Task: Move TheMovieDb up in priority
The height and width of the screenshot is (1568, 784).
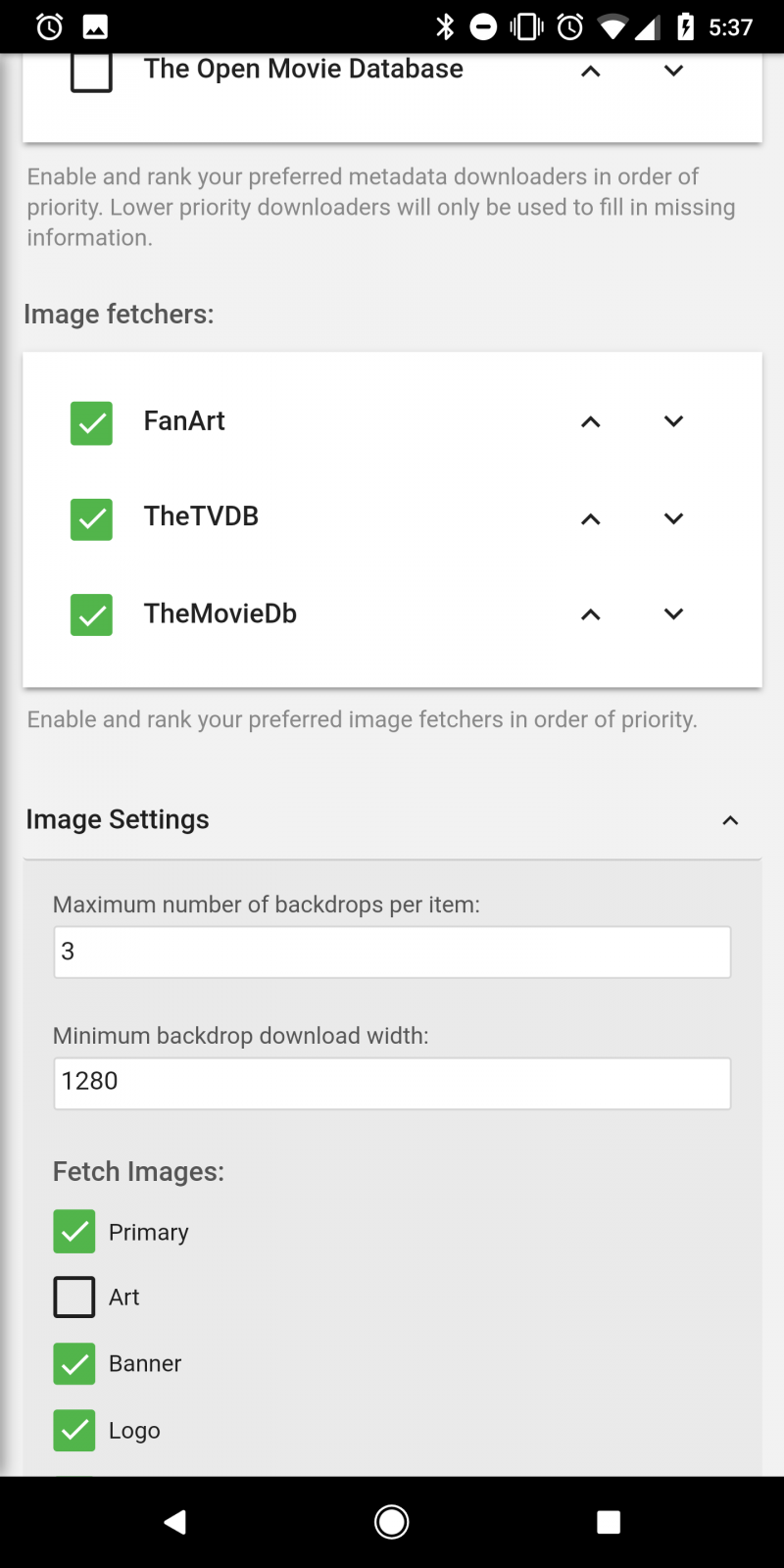Action: coord(590,614)
